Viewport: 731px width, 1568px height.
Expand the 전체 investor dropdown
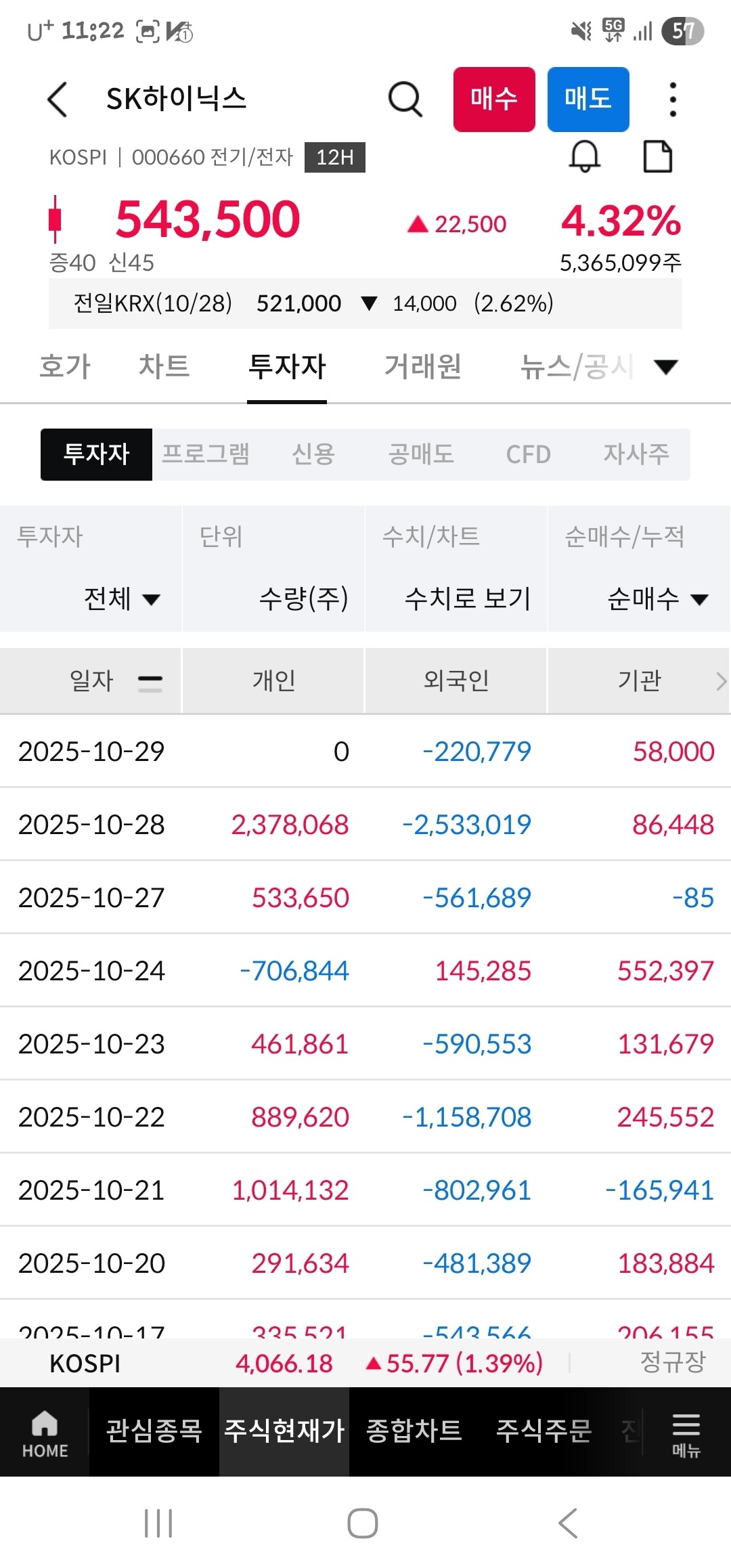coord(122,598)
